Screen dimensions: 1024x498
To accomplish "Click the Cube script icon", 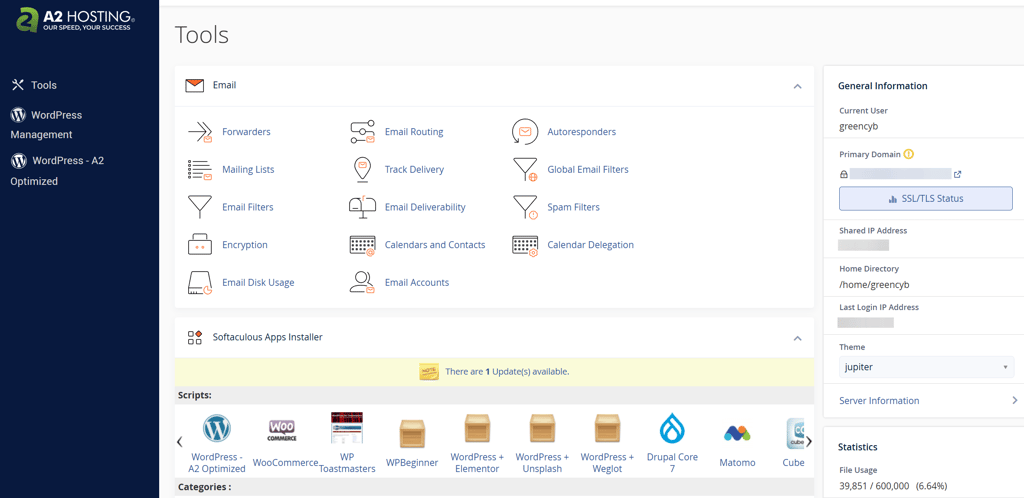I will click(x=795, y=433).
